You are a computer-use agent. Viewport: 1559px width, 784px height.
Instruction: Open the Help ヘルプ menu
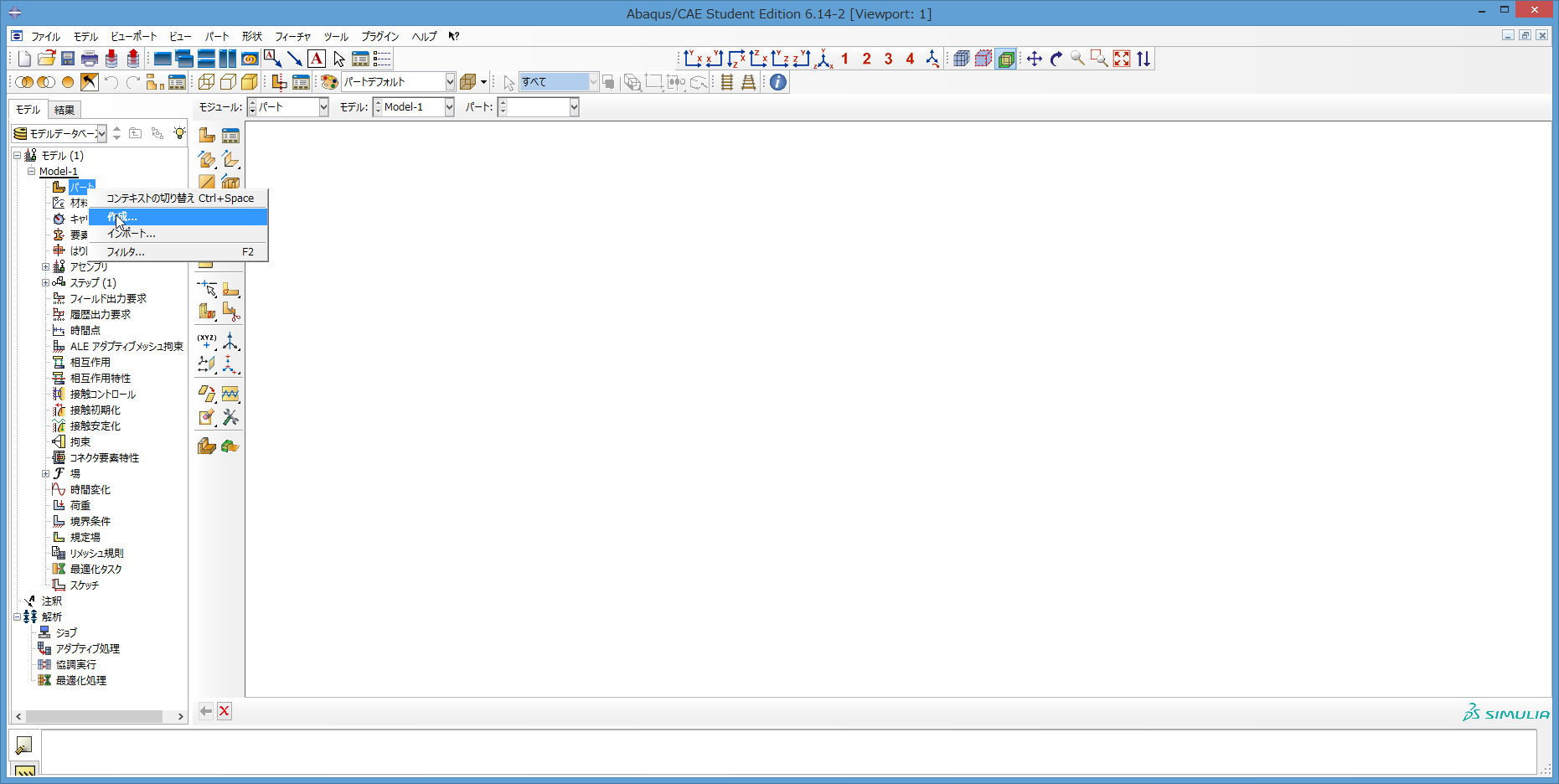pyautogui.click(x=425, y=37)
